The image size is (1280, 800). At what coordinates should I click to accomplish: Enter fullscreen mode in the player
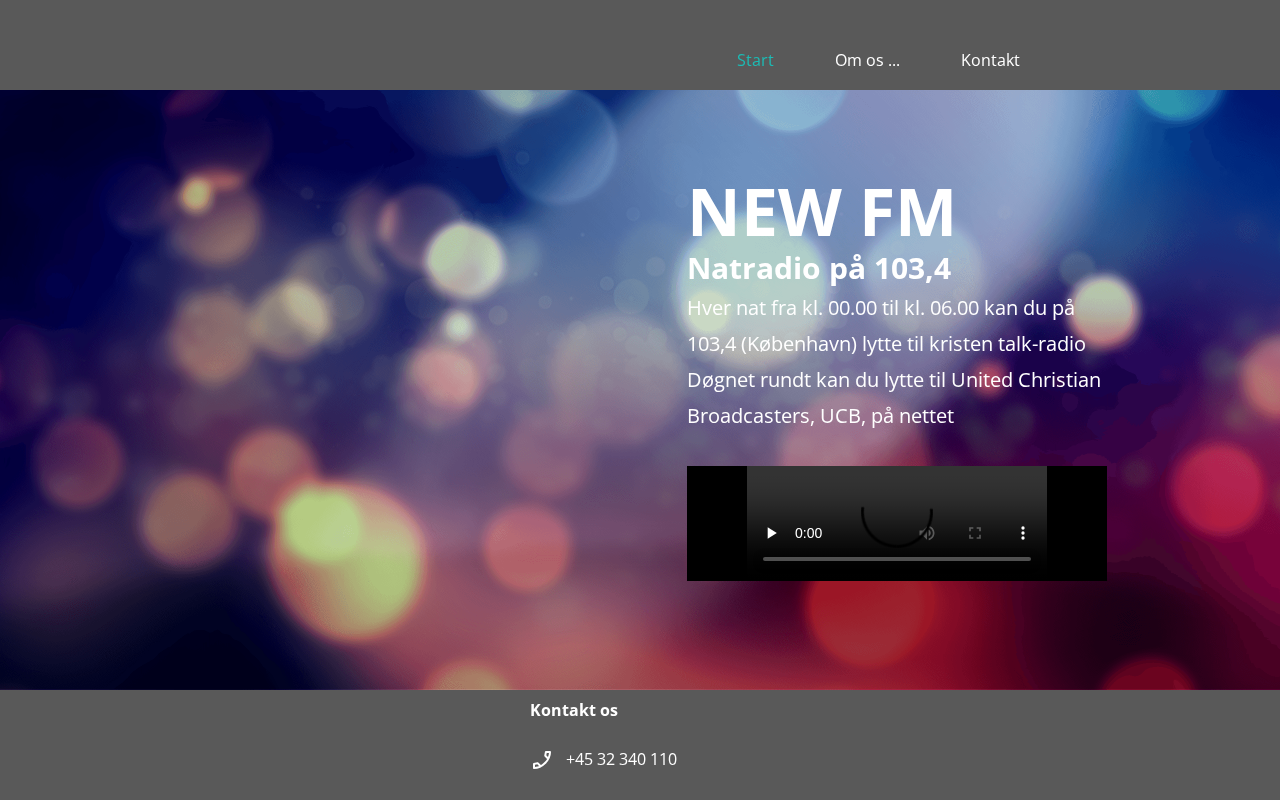[975, 533]
